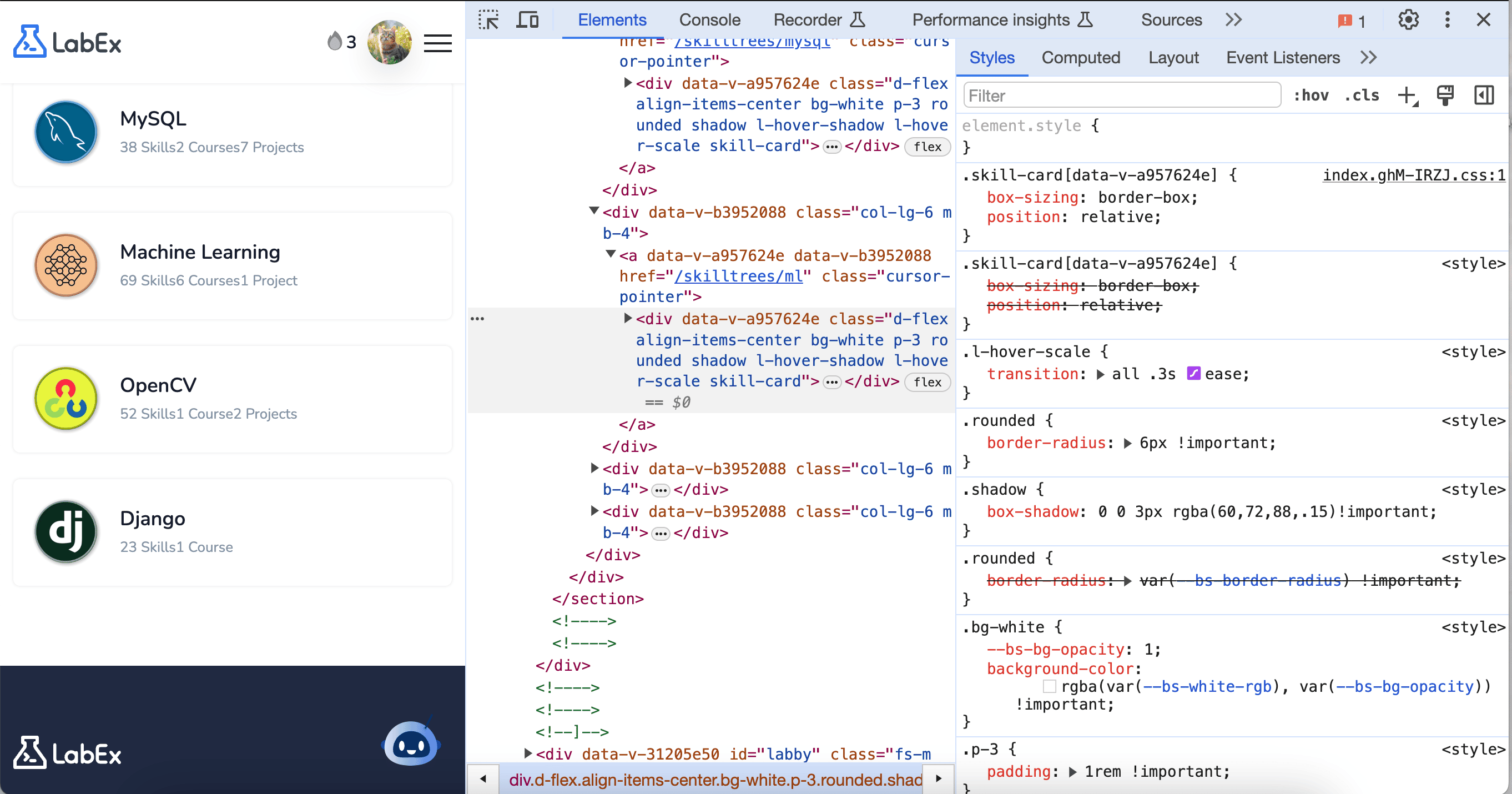Open the .cls class editor
Screen dimensions: 1512x794
coord(1362,95)
